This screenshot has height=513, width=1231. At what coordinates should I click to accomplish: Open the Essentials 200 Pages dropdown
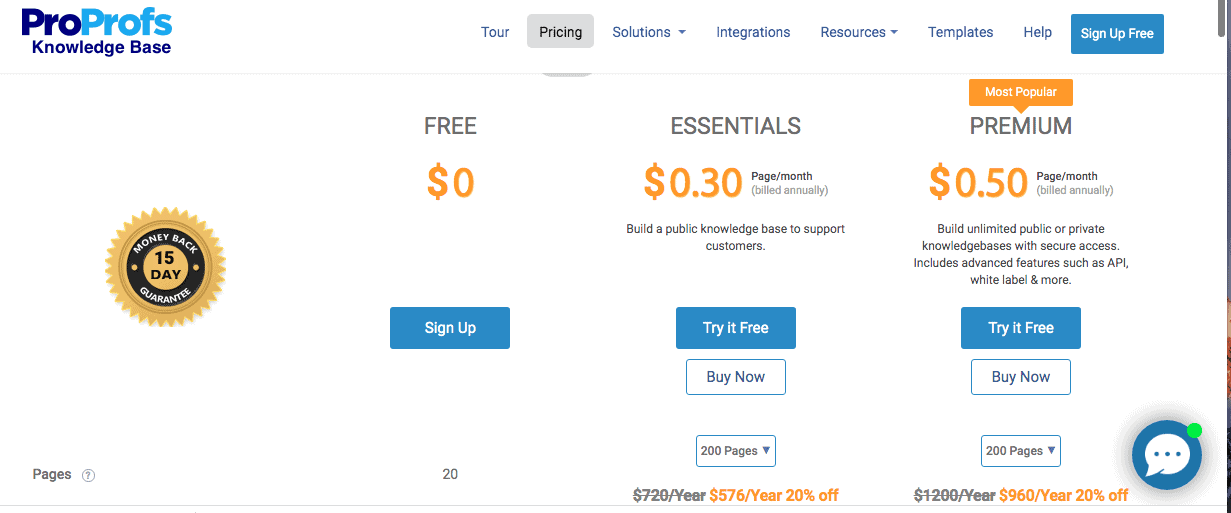[736, 451]
